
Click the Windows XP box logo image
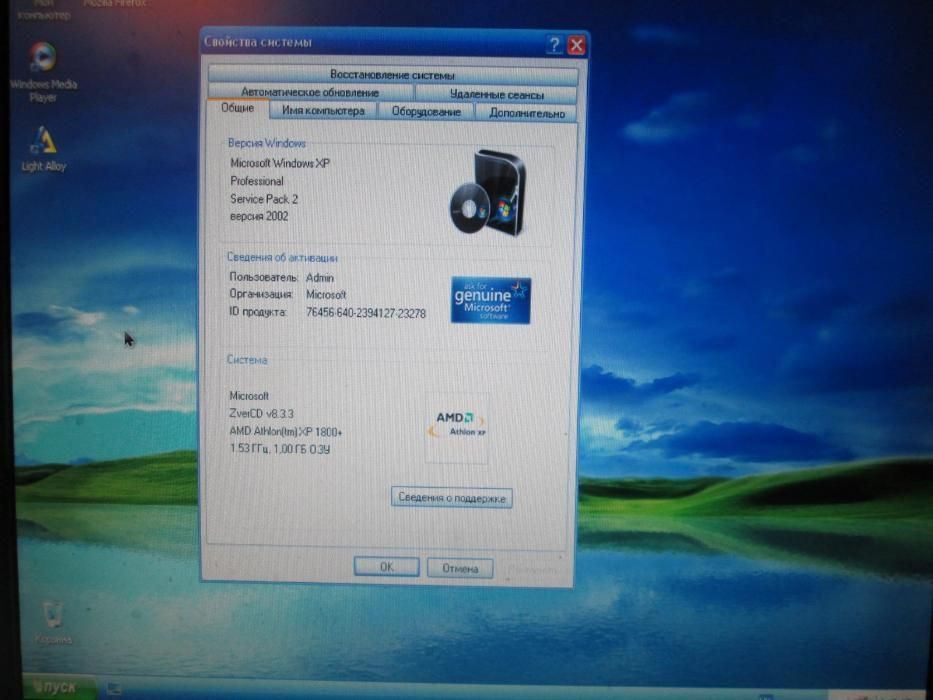pyautogui.click(x=488, y=192)
